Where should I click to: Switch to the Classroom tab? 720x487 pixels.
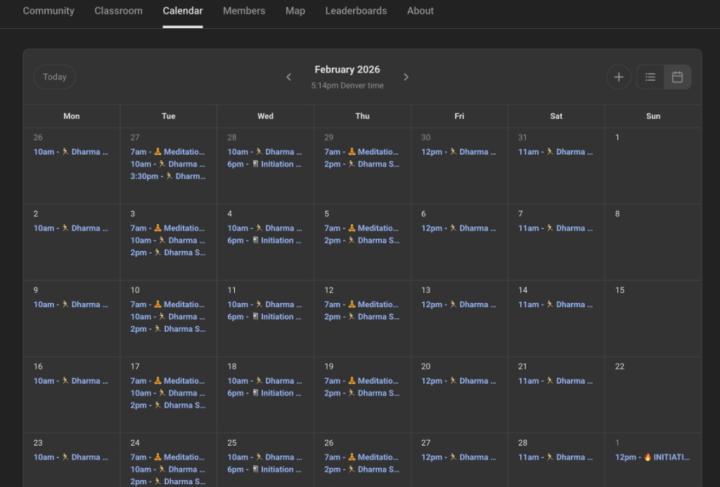click(118, 11)
